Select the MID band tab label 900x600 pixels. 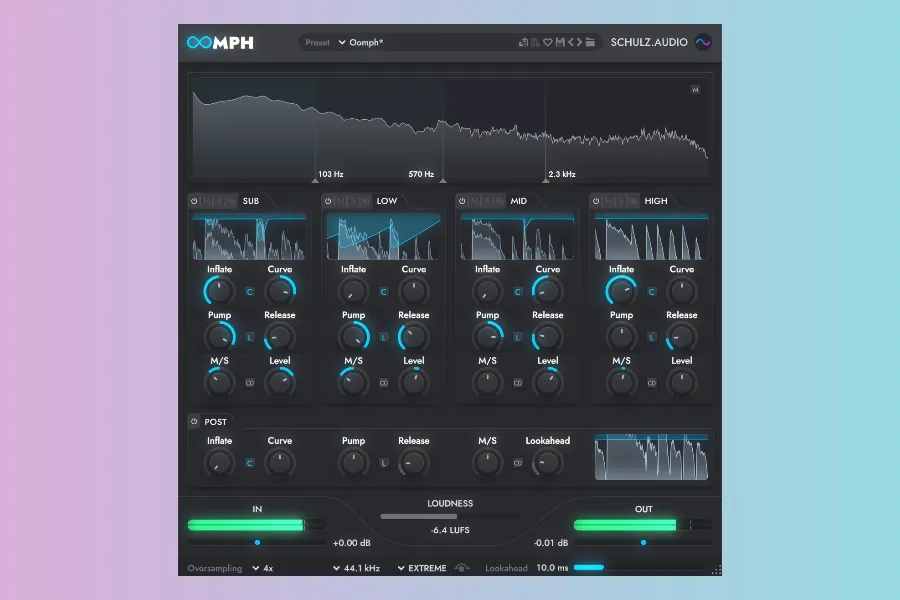(x=518, y=201)
